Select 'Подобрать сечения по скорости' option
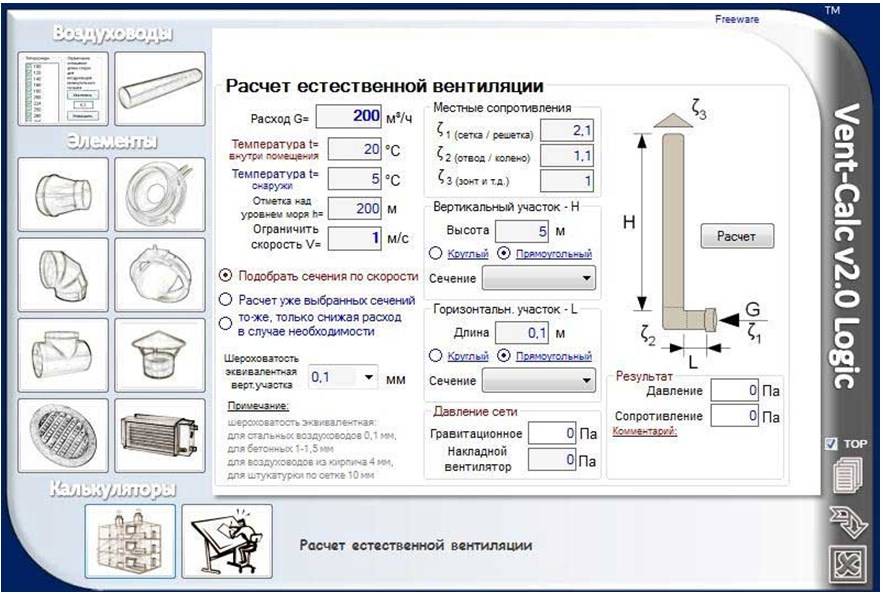This screenshot has height=594, width=883. [225, 275]
